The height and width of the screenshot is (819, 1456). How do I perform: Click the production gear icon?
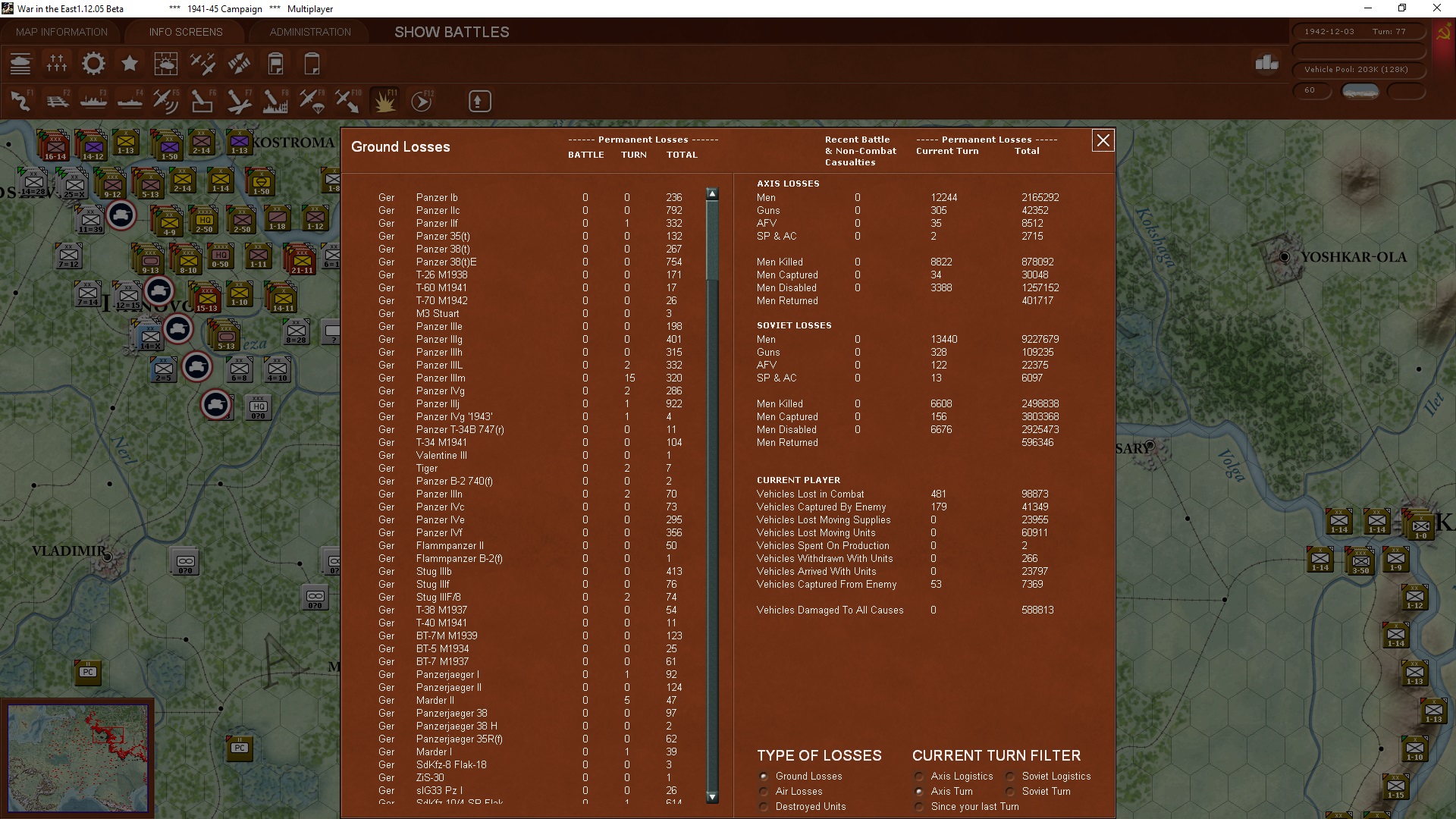coord(93,64)
